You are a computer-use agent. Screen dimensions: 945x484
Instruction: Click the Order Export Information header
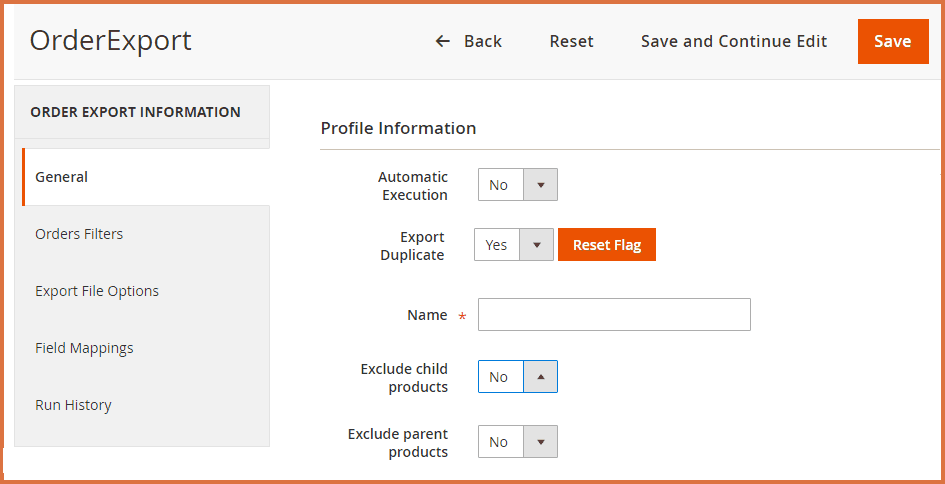click(x=135, y=112)
